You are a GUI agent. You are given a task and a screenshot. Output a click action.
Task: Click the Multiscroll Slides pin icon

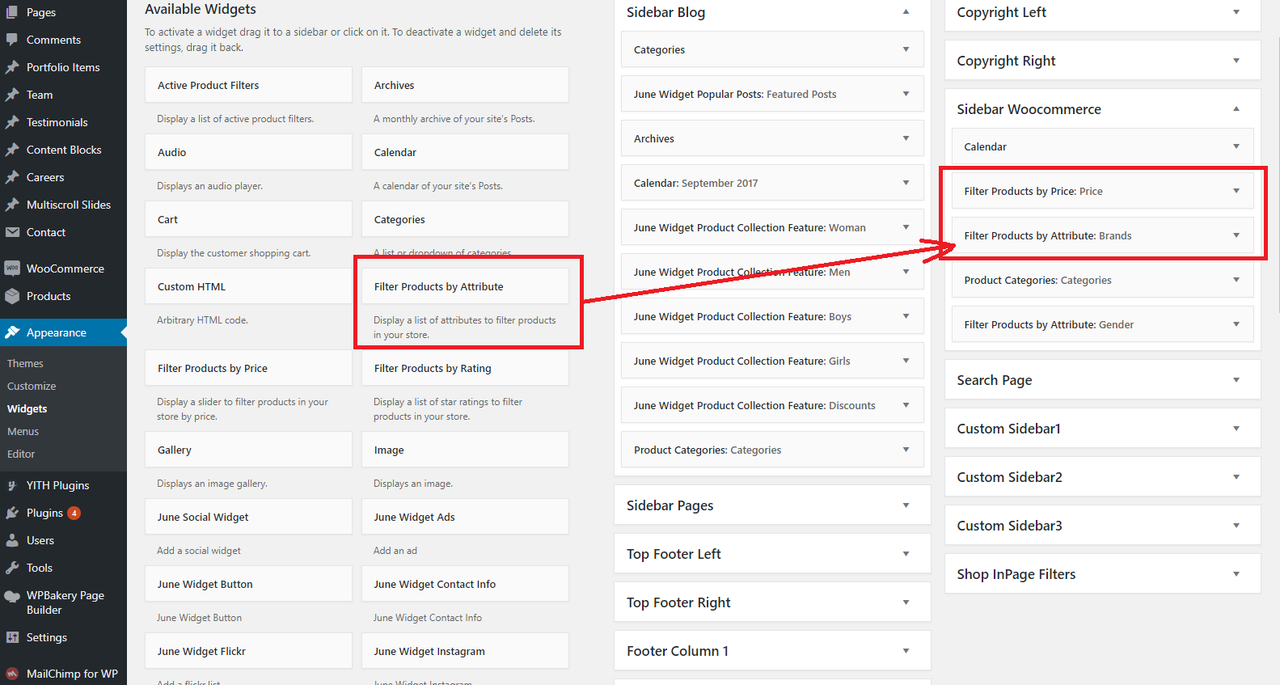12,205
